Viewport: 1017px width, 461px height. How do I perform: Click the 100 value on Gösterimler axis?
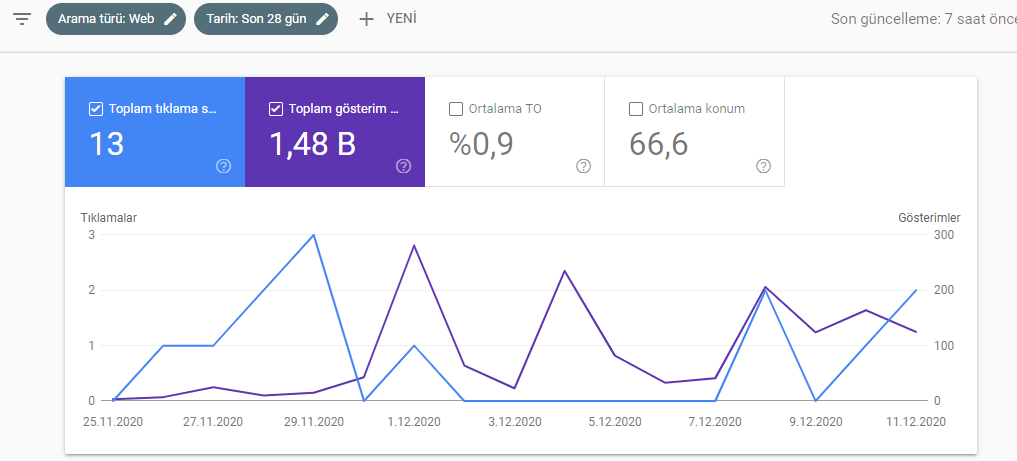[944, 346]
